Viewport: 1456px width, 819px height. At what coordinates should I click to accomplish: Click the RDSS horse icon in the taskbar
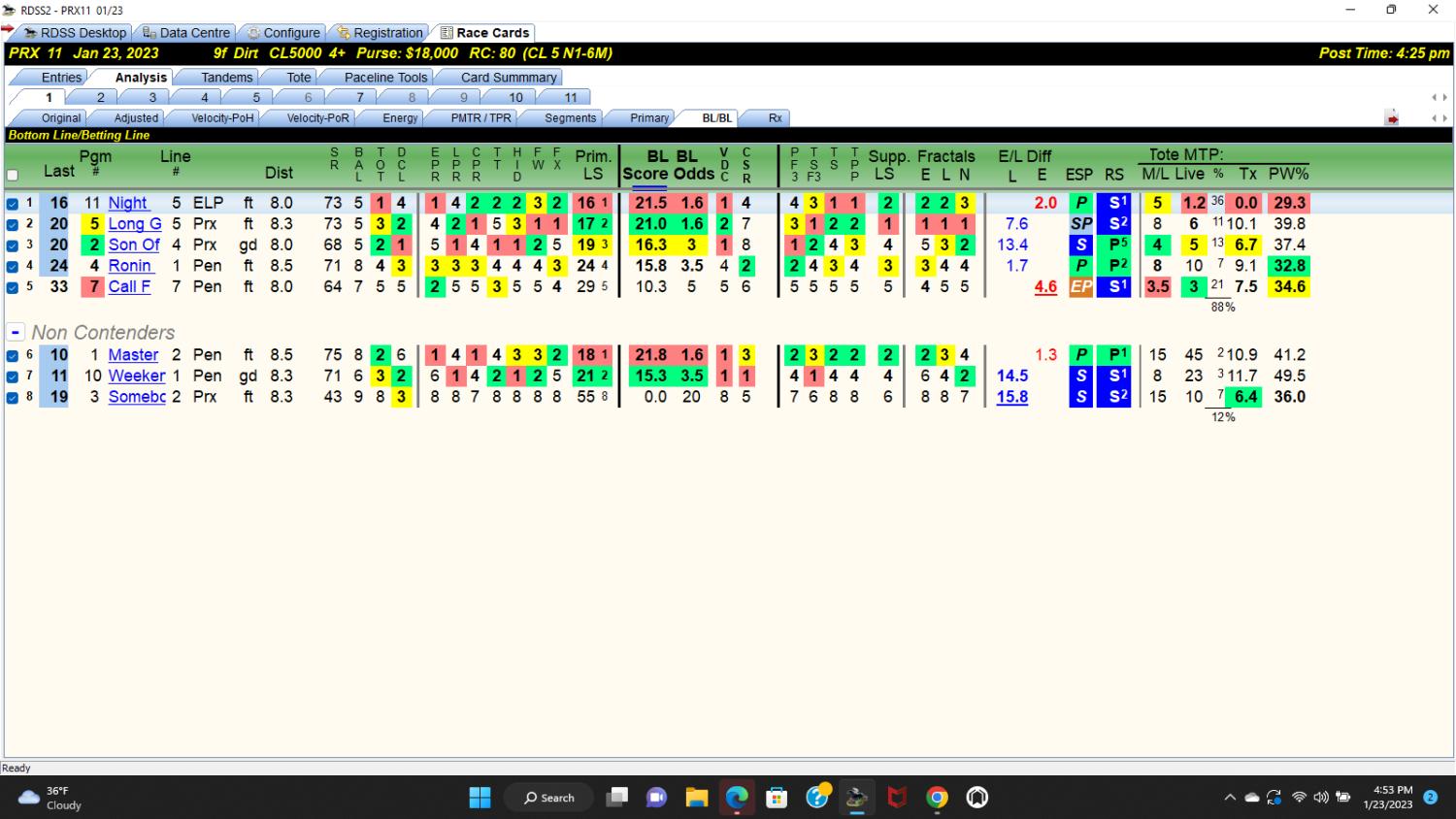[x=856, y=798]
